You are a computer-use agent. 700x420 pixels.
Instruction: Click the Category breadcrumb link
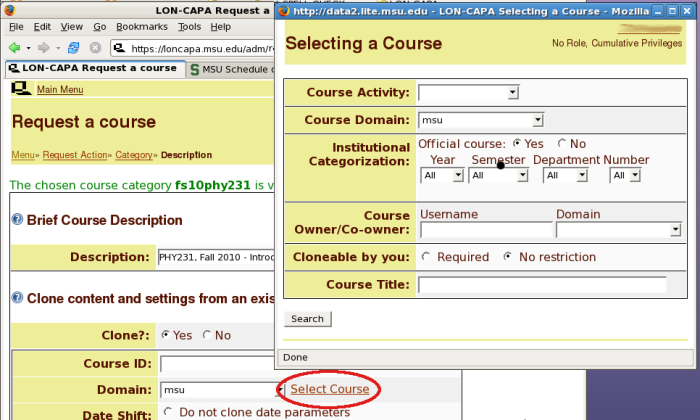pos(133,155)
